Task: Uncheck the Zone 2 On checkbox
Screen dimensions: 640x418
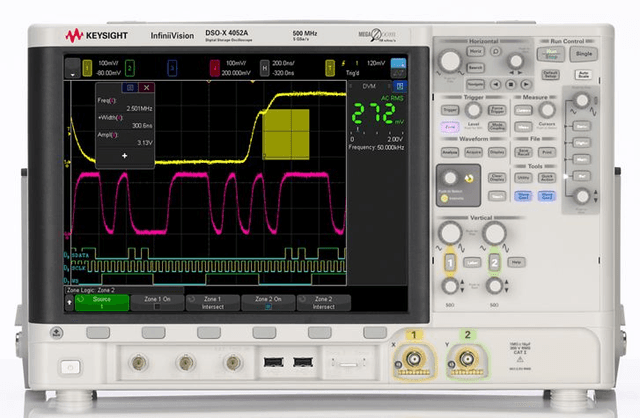Action: [268, 307]
